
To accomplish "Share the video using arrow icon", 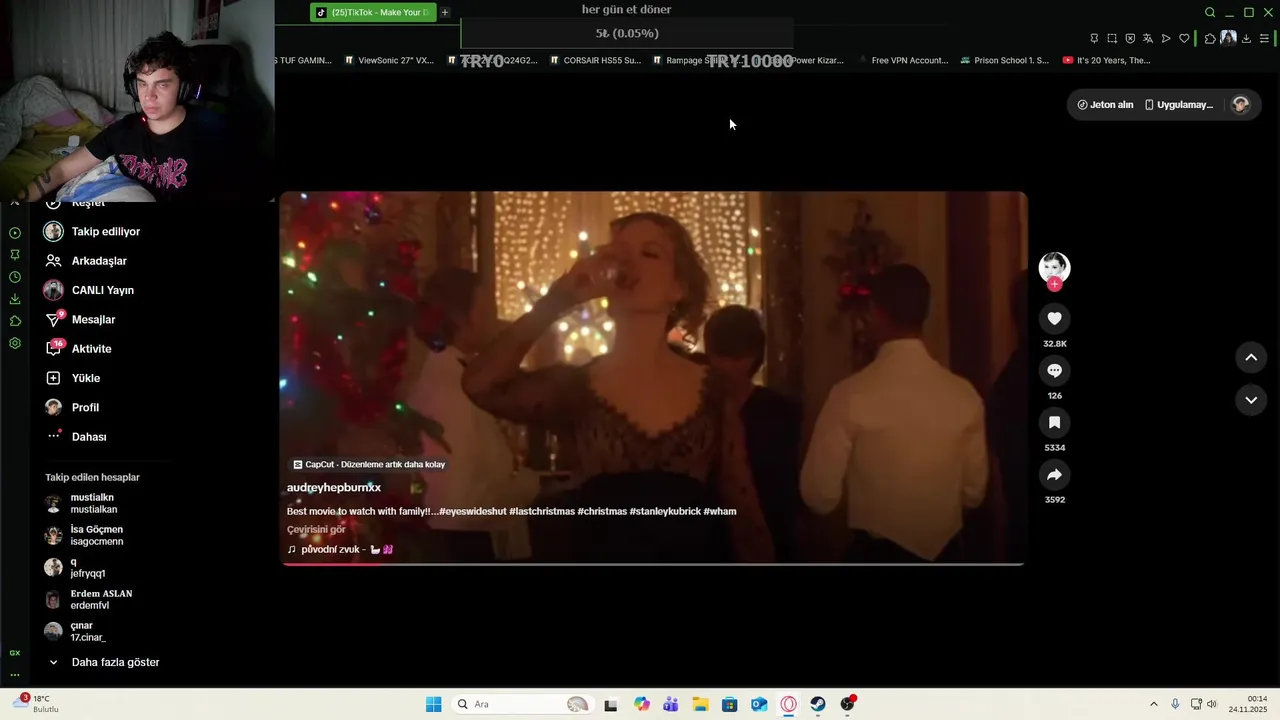I will (x=1054, y=474).
